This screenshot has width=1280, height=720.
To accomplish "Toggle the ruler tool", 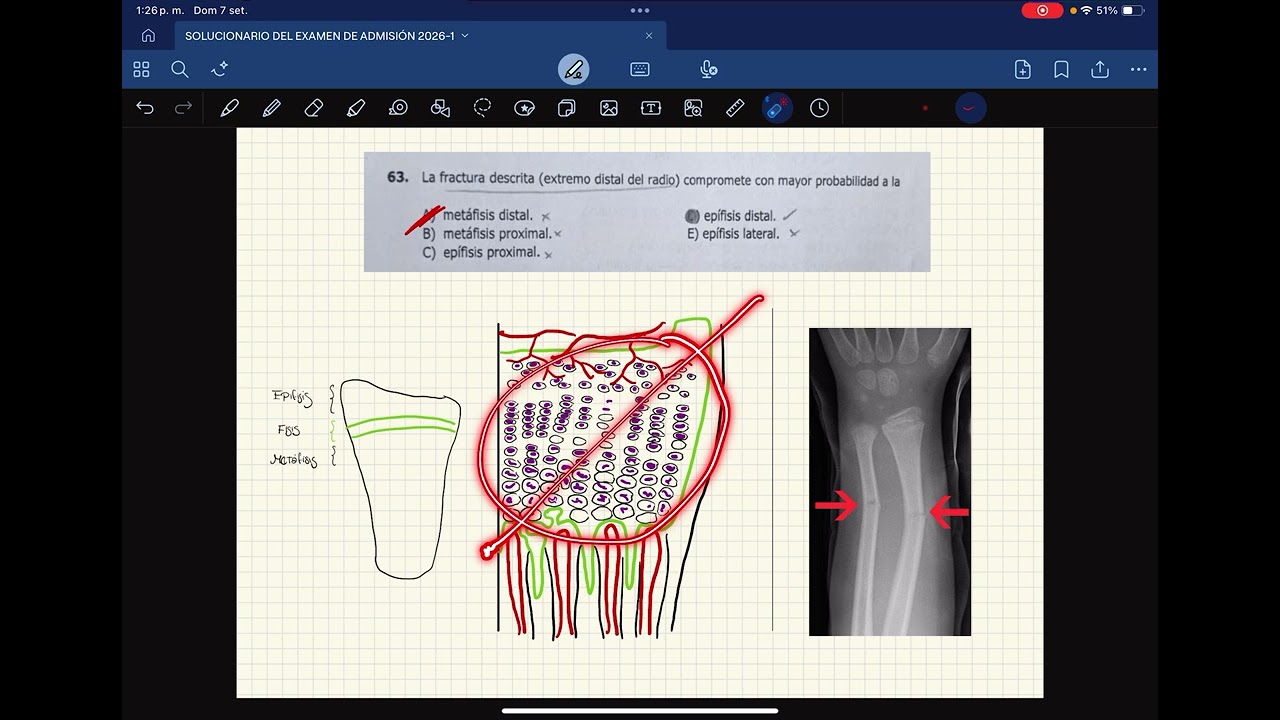I will pos(735,108).
